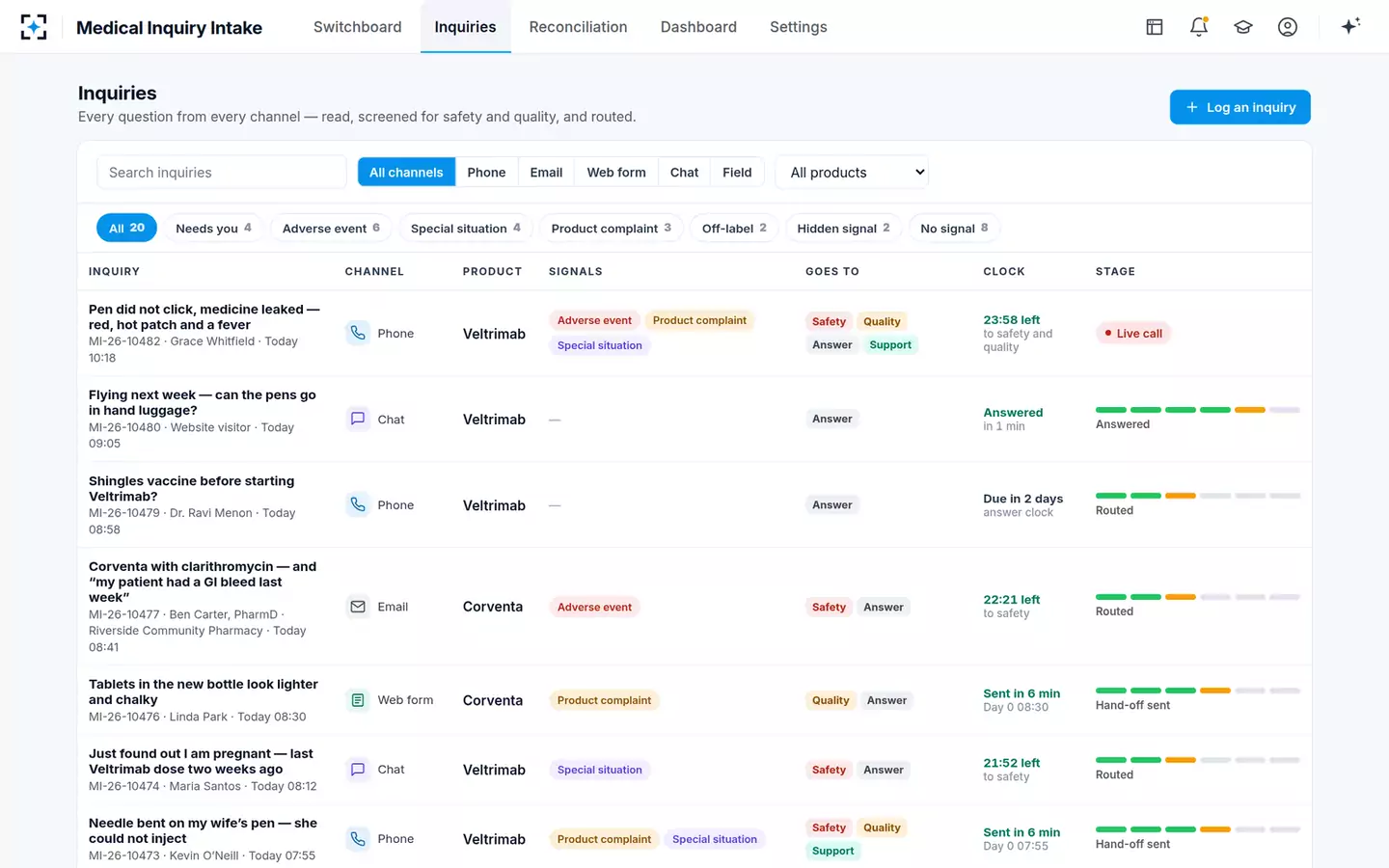Click the sparkle AI assistant icon

1350,26
